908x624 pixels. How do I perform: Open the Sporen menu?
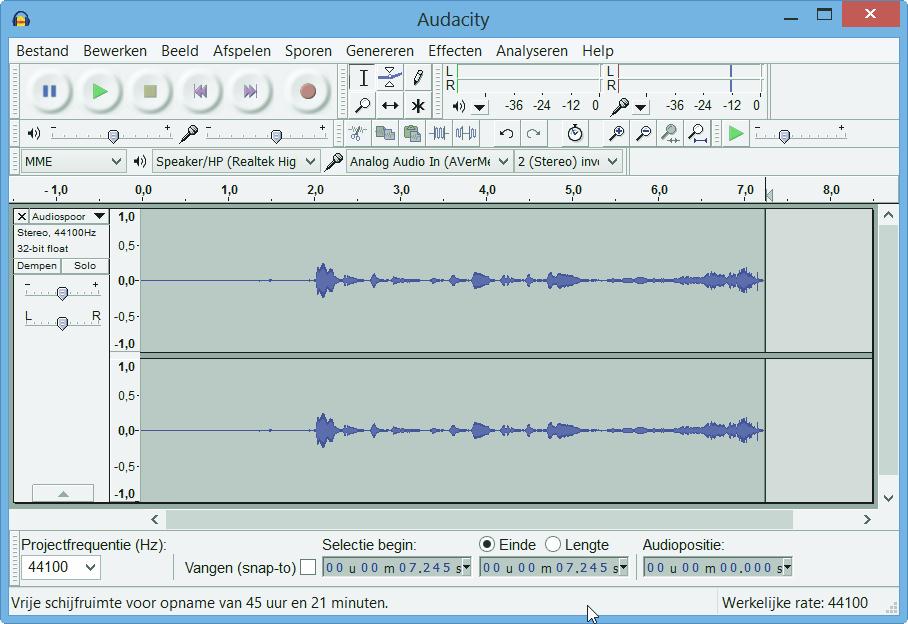click(x=308, y=51)
